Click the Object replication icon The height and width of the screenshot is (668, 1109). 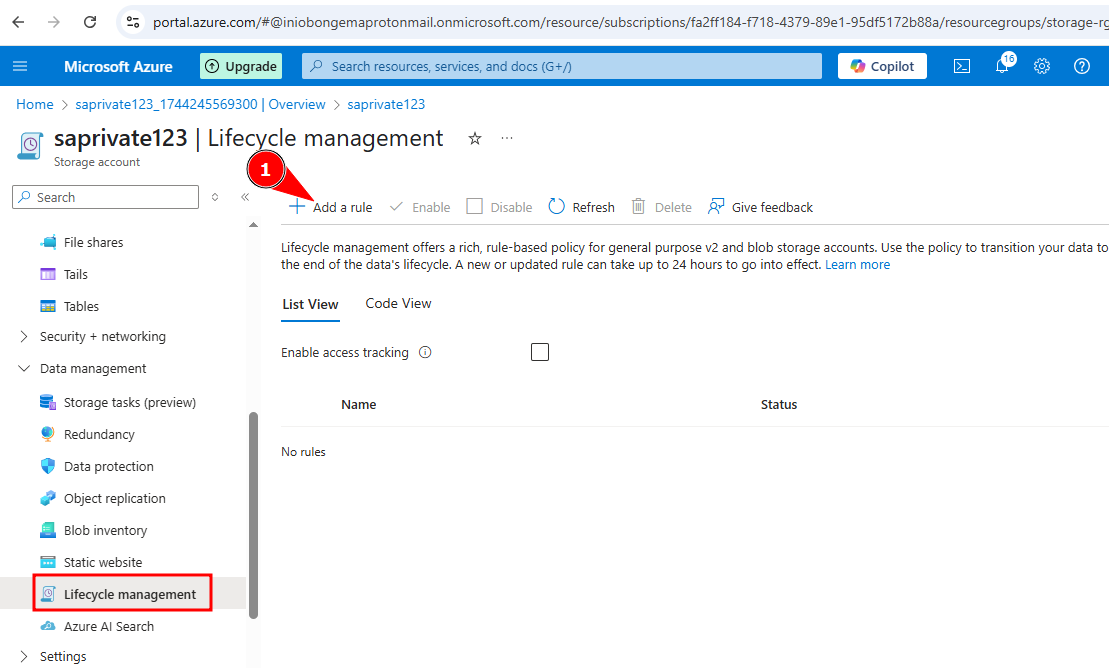48,498
